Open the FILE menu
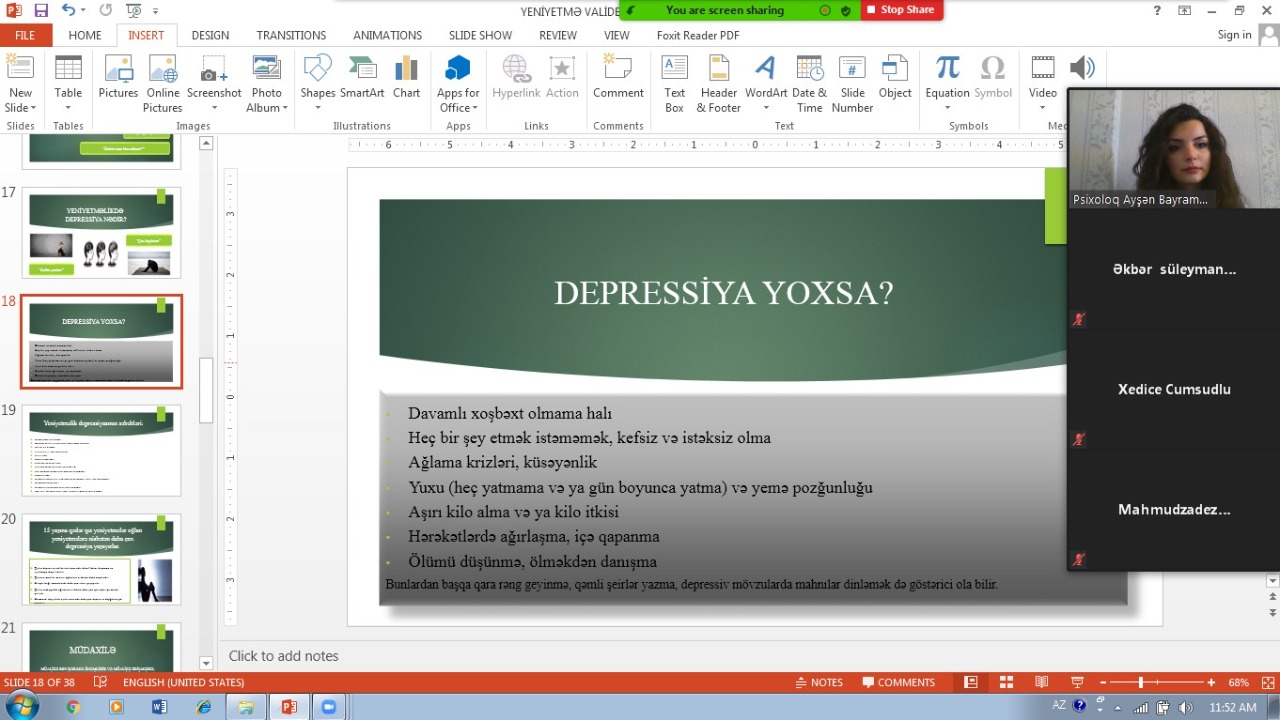The height and width of the screenshot is (720, 1280). click(x=25, y=35)
